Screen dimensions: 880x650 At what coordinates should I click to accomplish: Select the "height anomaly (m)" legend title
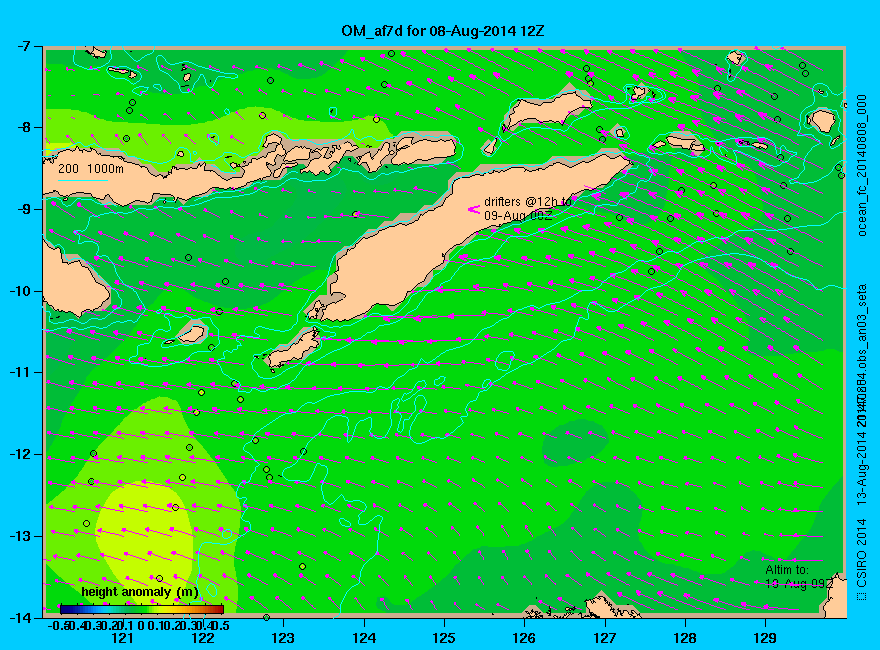coord(140,592)
